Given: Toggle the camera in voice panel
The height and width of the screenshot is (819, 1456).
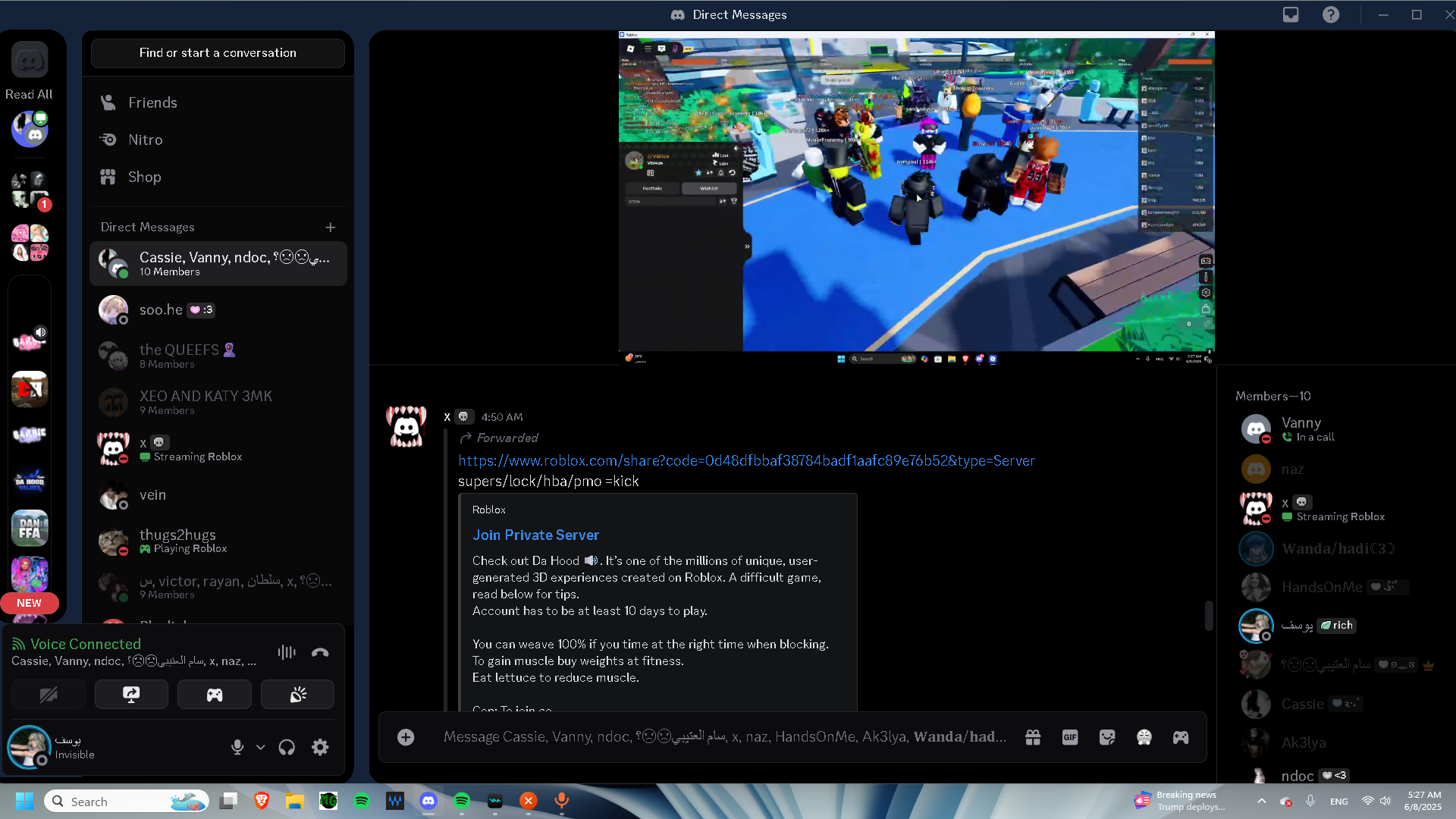Looking at the screenshot, I should pyautogui.click(x=49, y=695).
